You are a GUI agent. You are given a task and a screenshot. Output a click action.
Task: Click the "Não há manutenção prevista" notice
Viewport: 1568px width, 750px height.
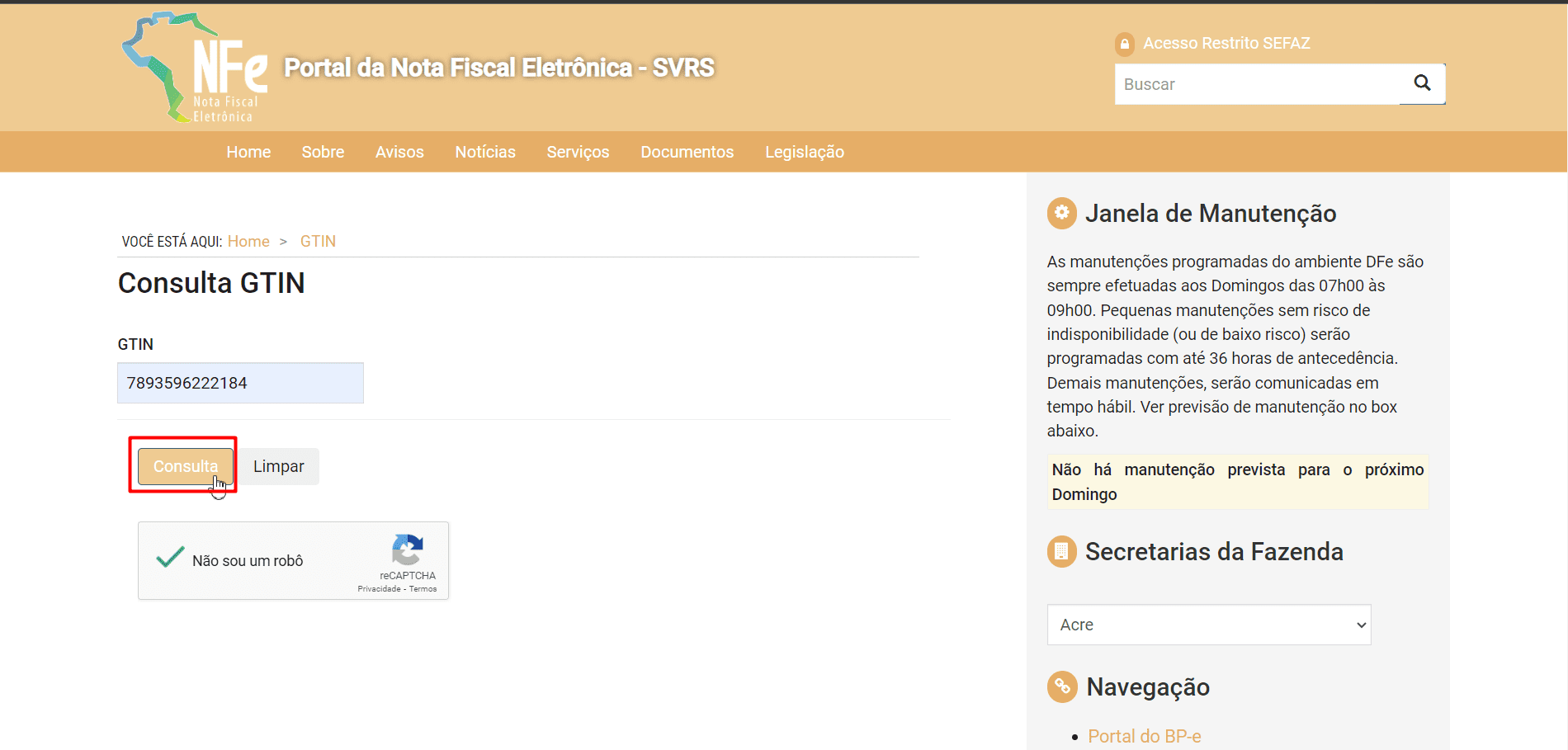tap(1238, 482)
